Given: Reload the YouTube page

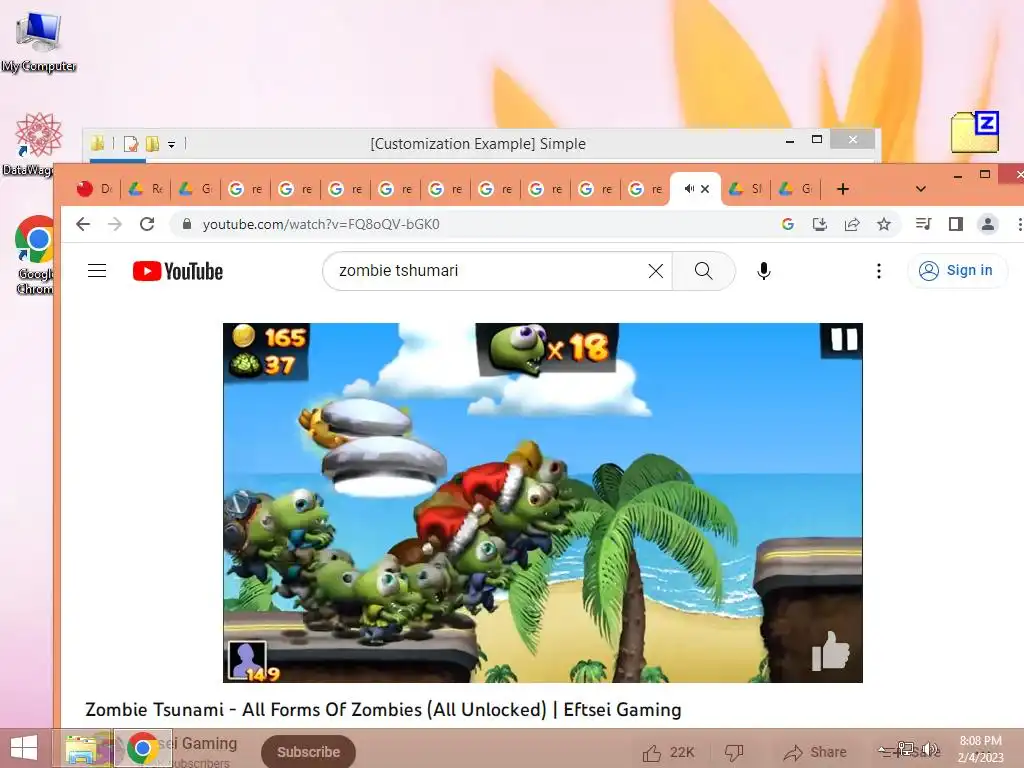Looking at the screenshot, I should [x=147, y=224].
